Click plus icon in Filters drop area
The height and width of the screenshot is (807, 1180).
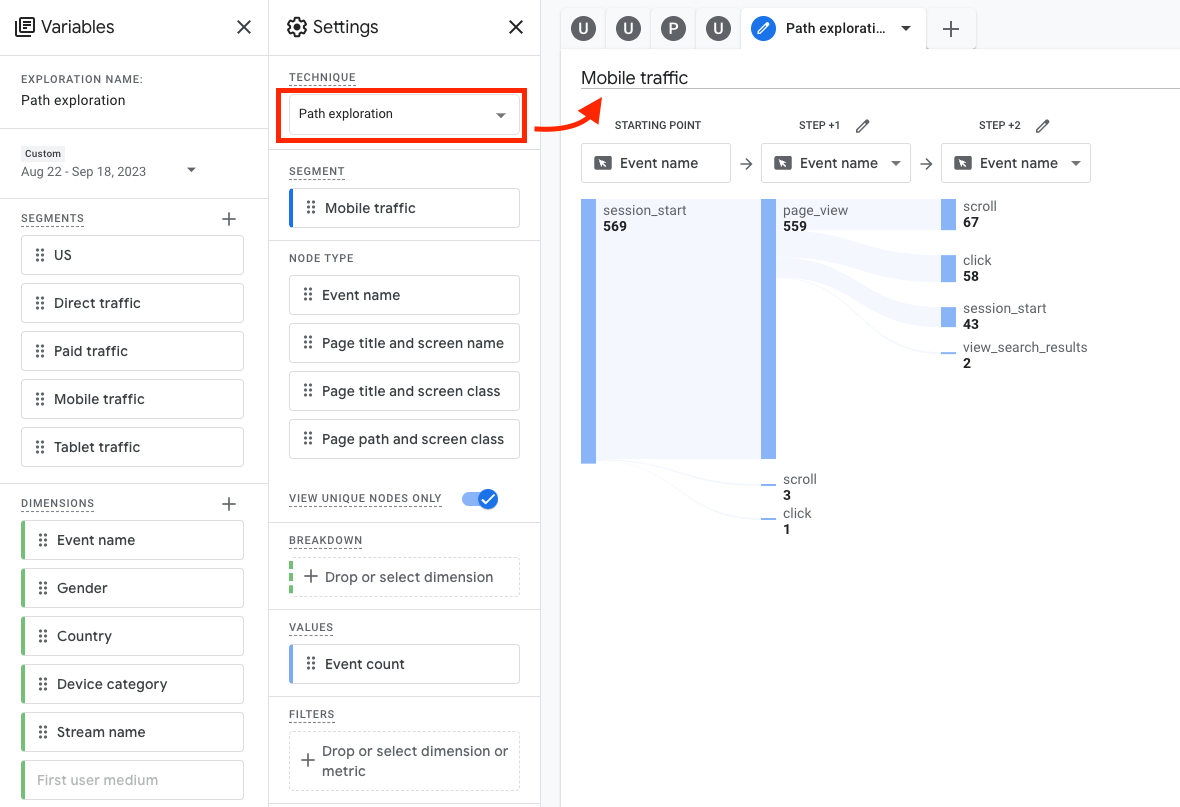click(x=308, y=760)
